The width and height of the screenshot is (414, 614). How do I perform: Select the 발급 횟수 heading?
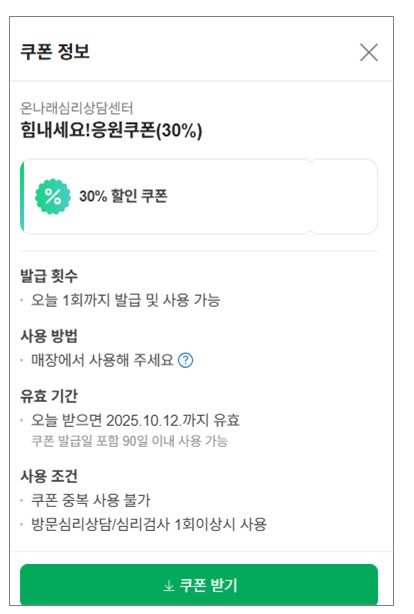pyautogui.click(x=49, y=276)
